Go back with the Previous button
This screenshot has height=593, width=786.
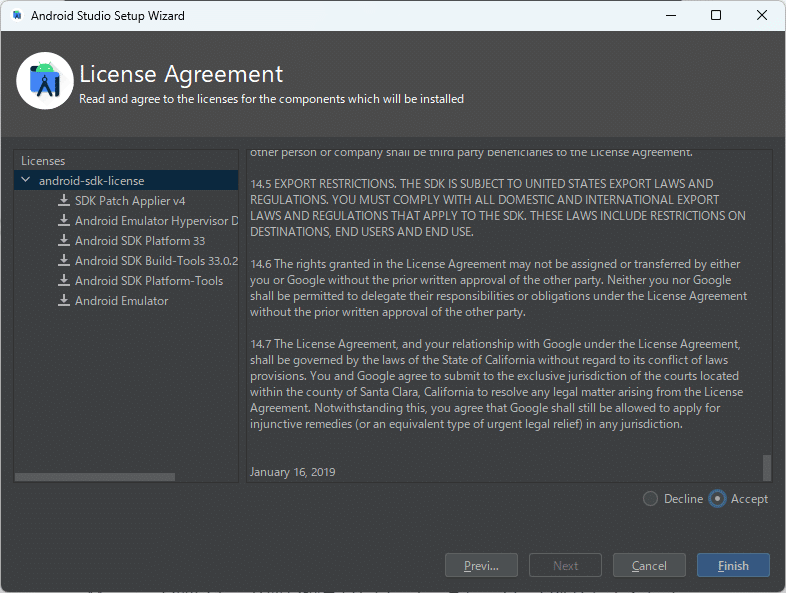click(481, 565)
